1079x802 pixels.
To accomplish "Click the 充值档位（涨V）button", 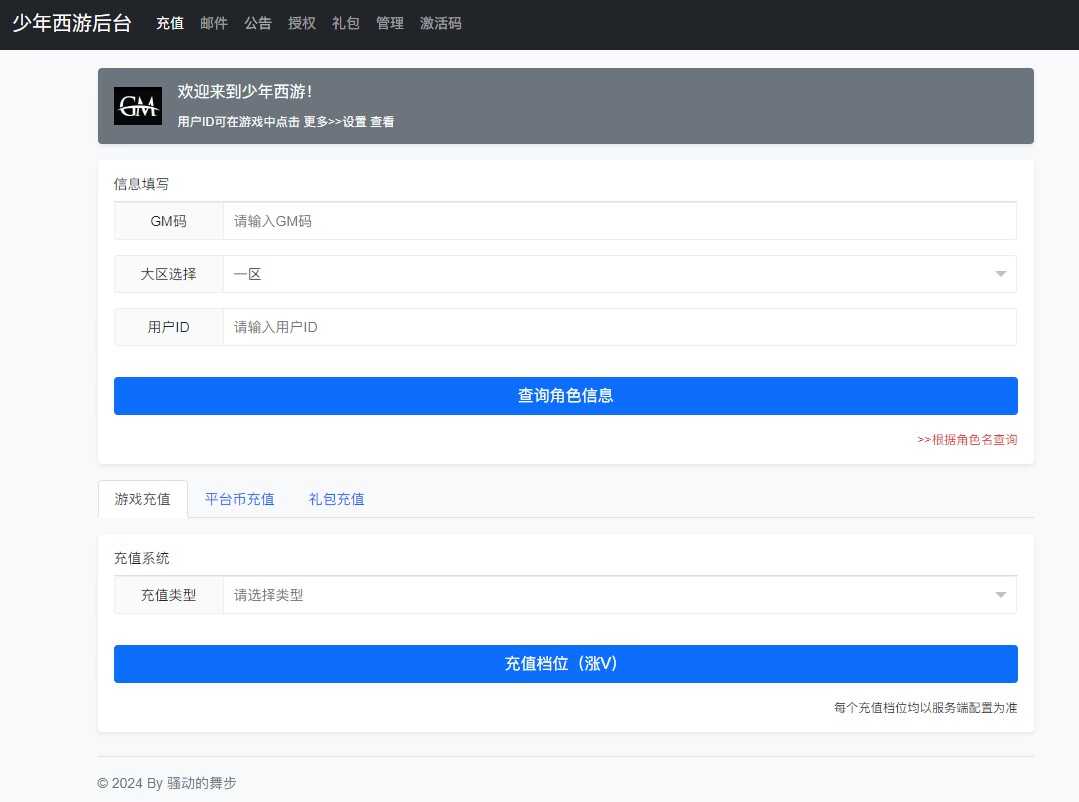I will click(565, 663).
